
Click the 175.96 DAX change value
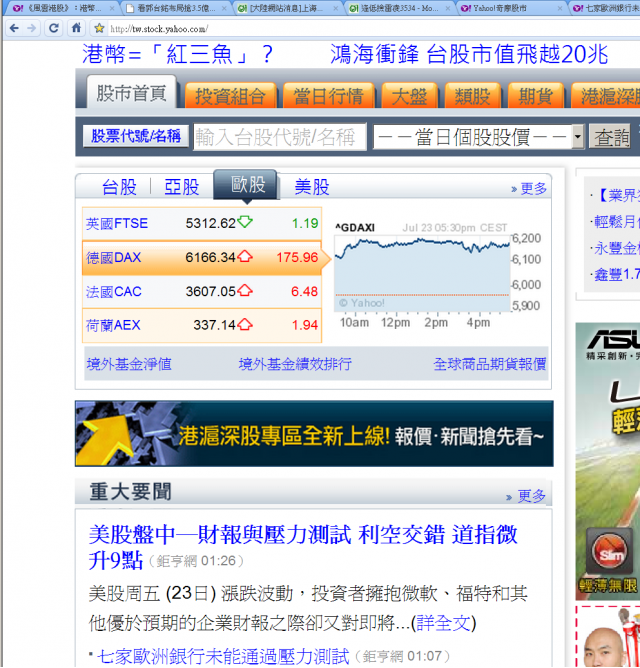(x=297, y=257)
